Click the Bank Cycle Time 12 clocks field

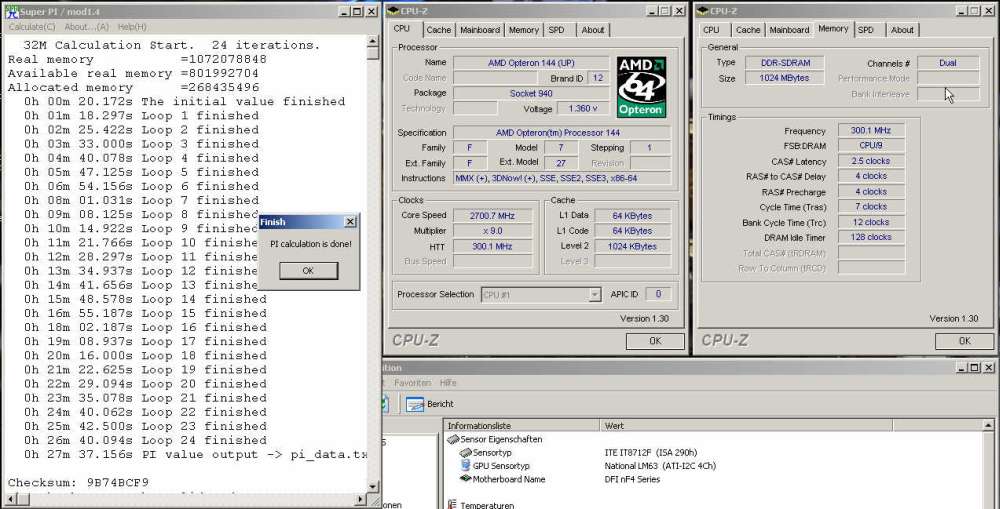tap(871, 222)
